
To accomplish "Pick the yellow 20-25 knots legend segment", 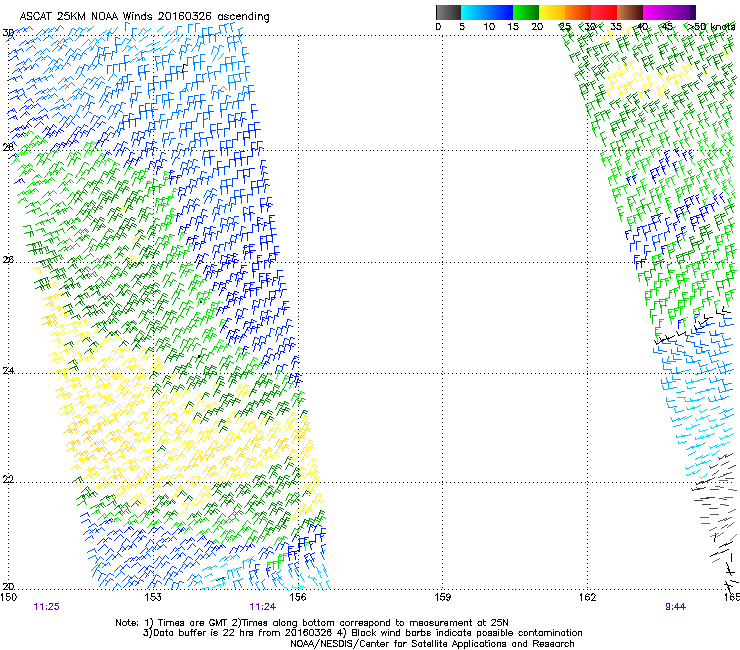I will [552, 12].
